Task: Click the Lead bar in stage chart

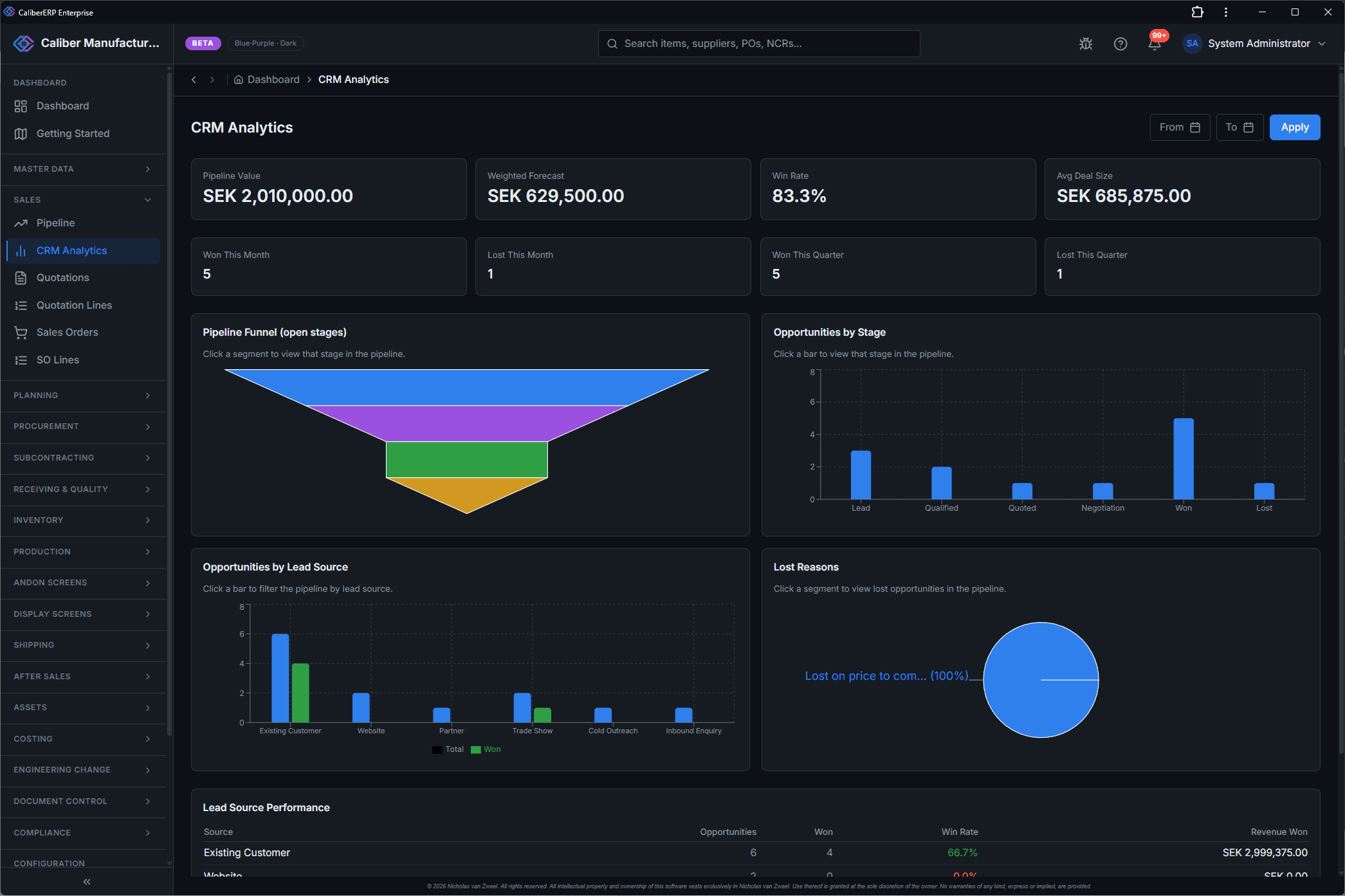Action: point(861,475)
